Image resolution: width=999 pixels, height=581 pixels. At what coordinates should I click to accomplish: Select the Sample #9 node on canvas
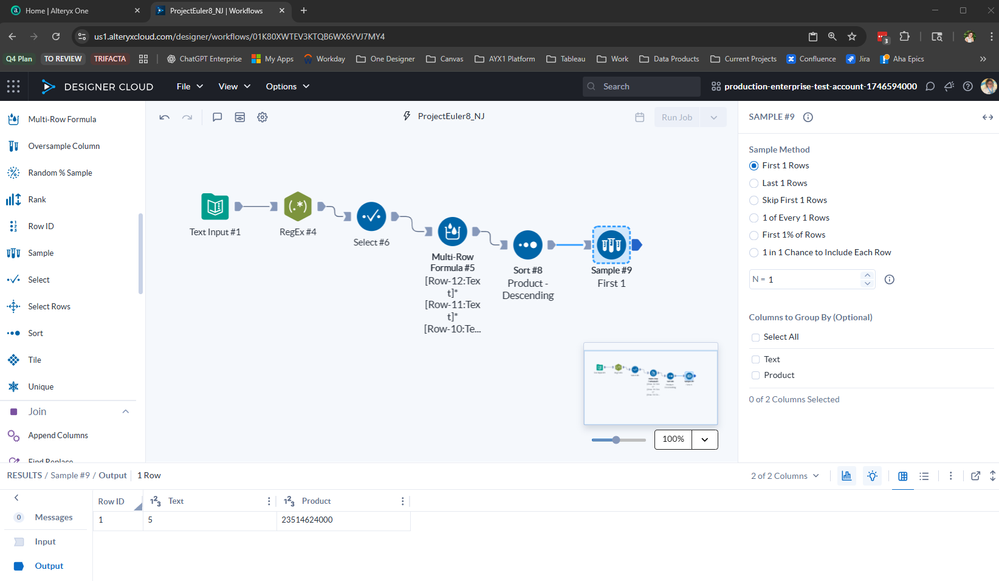click(x=611, y=245)
